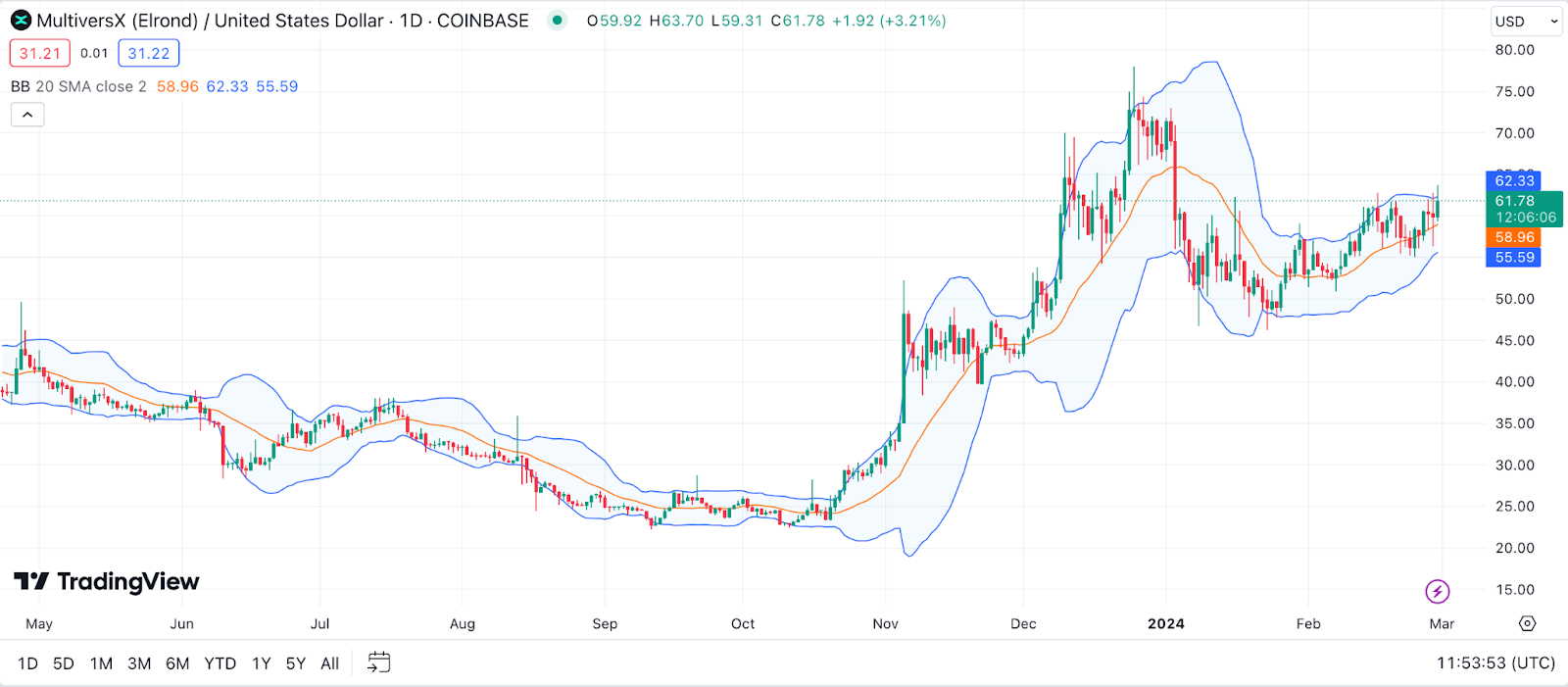Click the legend upper band value 62.33
This screenshot has height=687, width=1568.
pyautogui.click(x=227, y=87)
